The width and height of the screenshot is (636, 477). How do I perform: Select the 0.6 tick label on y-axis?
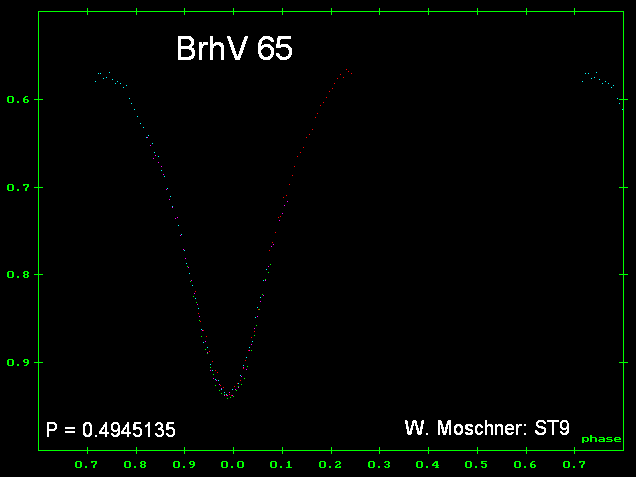click(17, 100)
